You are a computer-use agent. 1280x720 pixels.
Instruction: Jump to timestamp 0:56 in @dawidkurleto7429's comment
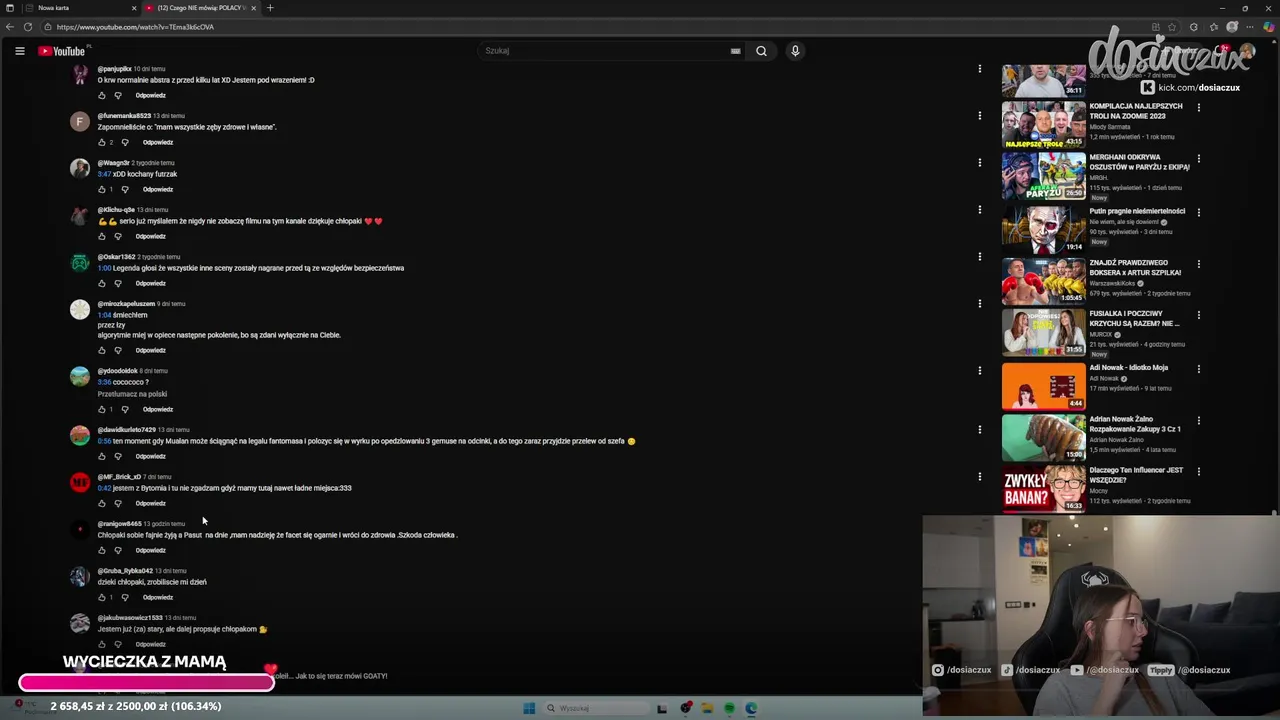(104, 441)
